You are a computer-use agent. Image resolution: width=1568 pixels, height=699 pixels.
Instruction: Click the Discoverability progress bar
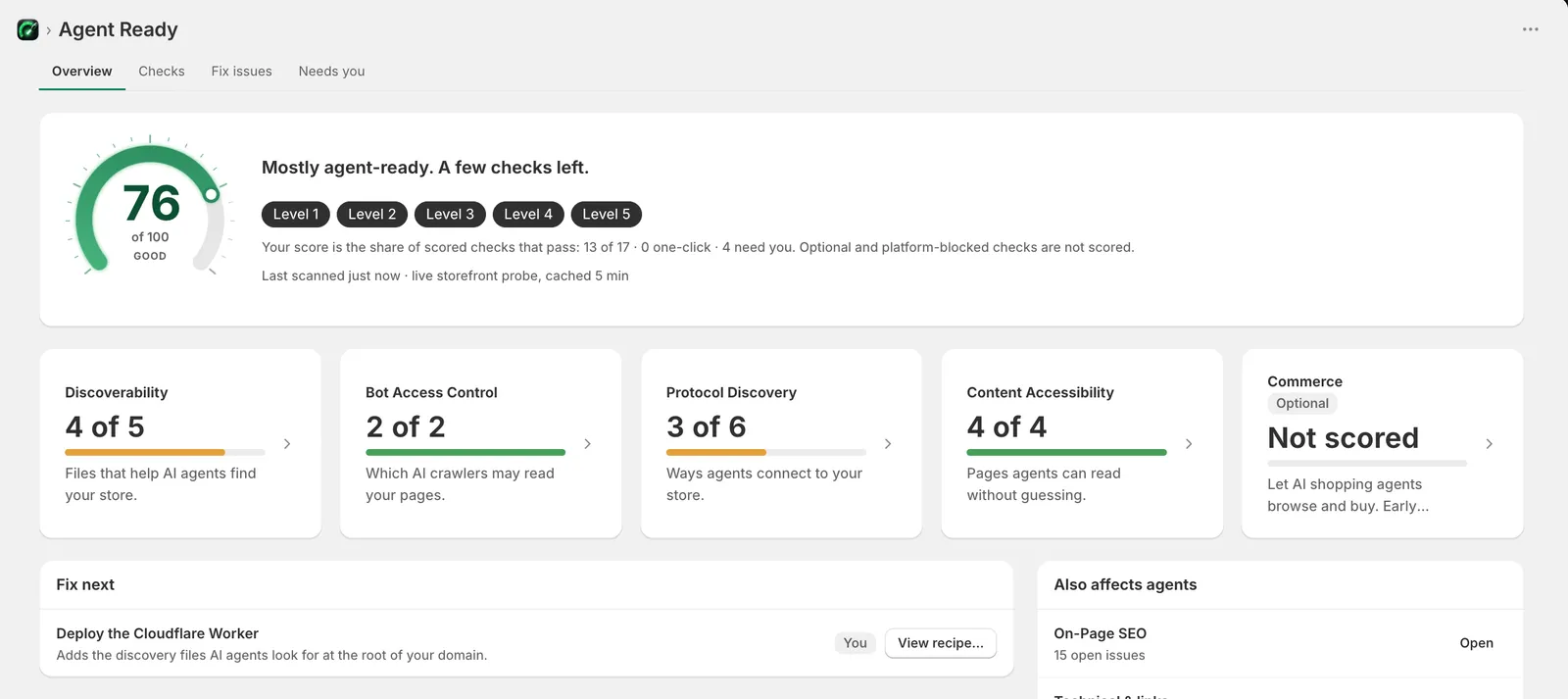click(165, 452)
